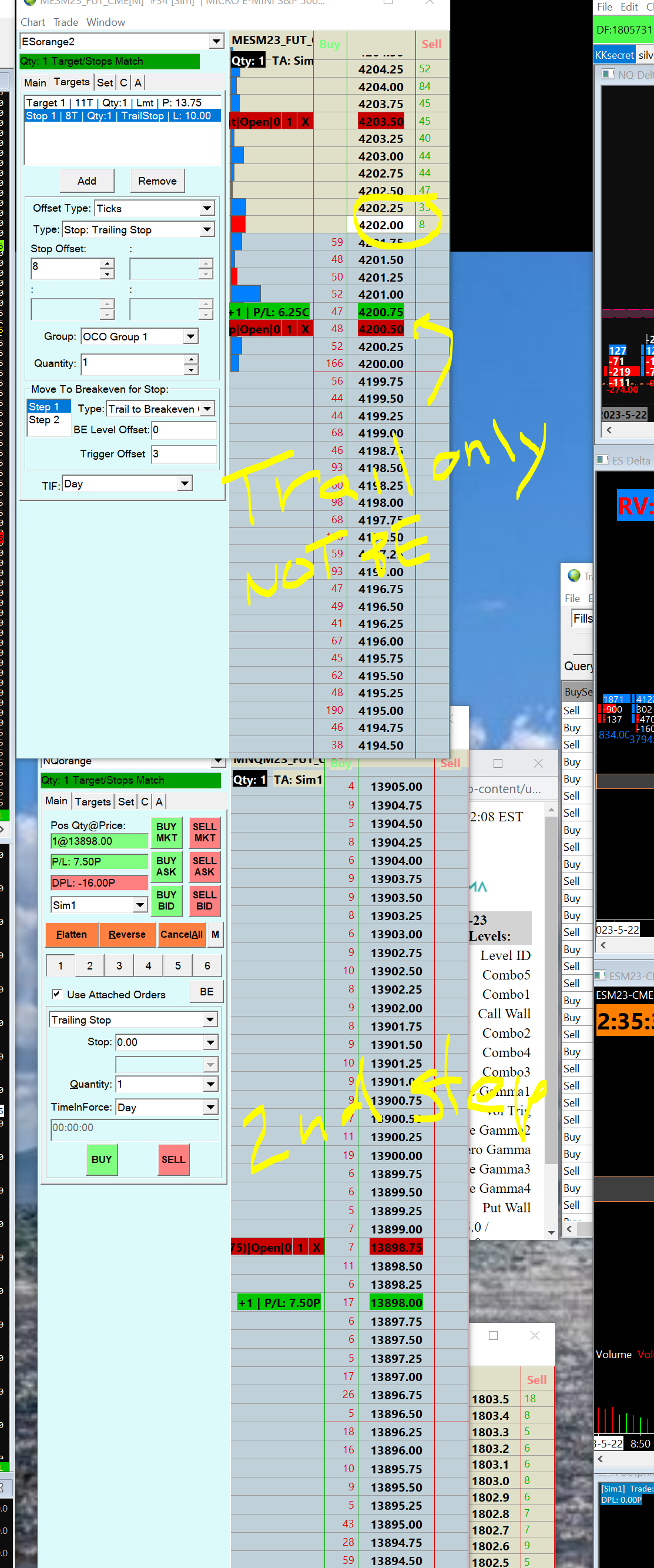This screenshot has width=654, height=1568.
Task: Cancel the open order at 4203.50
Action: coord(306,122)
